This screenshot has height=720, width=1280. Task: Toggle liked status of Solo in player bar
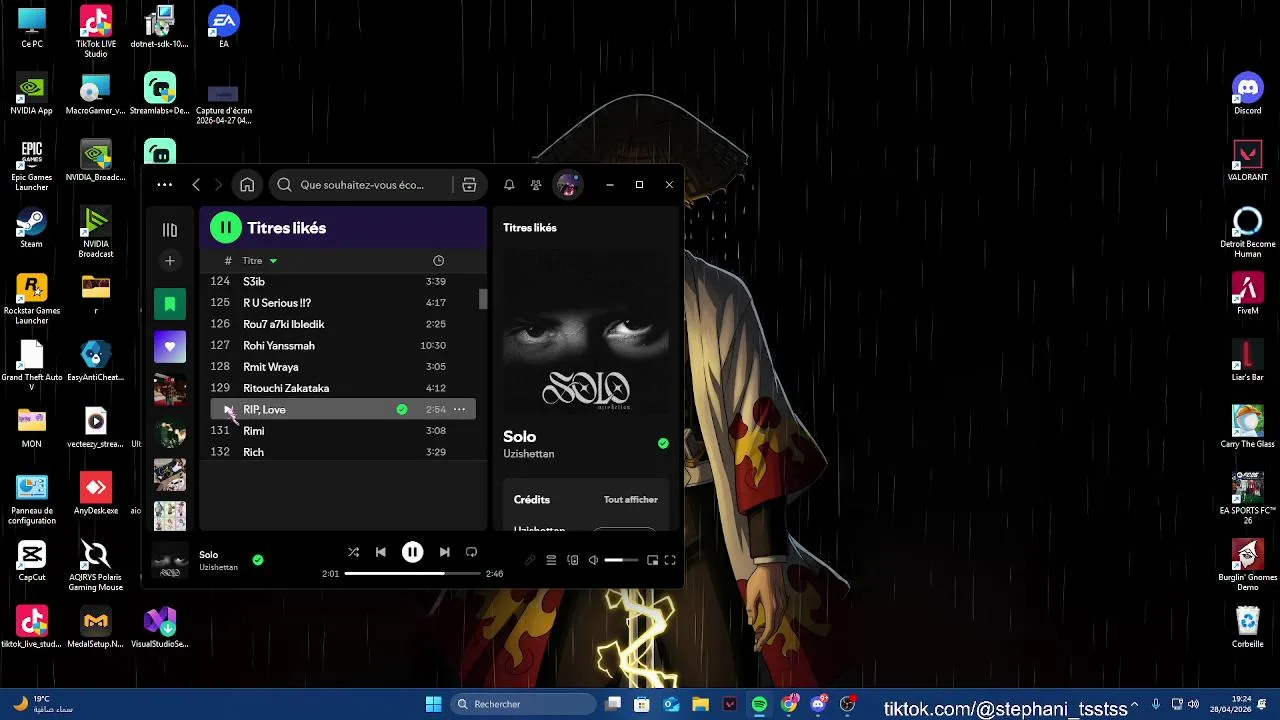coord(258,560)
